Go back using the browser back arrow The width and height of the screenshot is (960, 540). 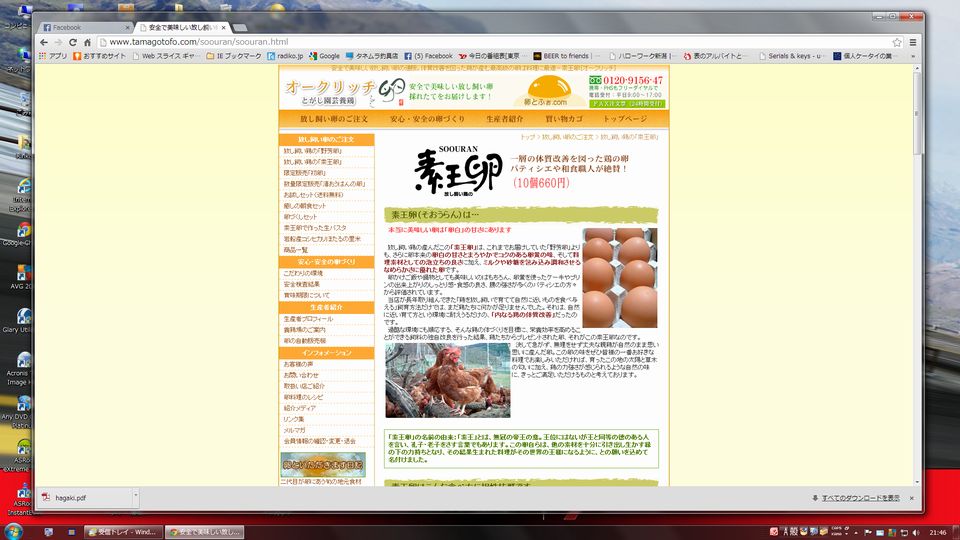coord(43,42)
